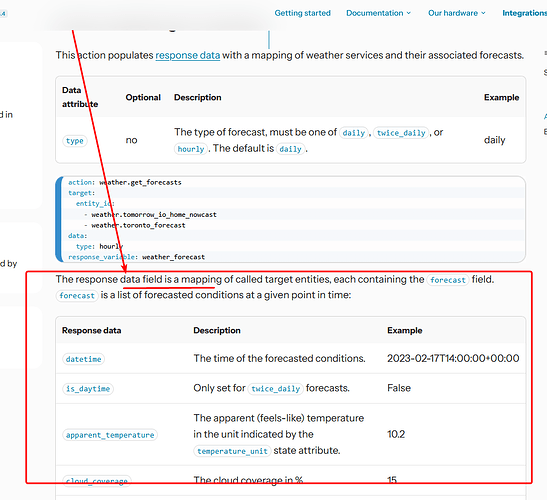
Task: Click the twice_daily tag in type description
Action: click(401, 133)
